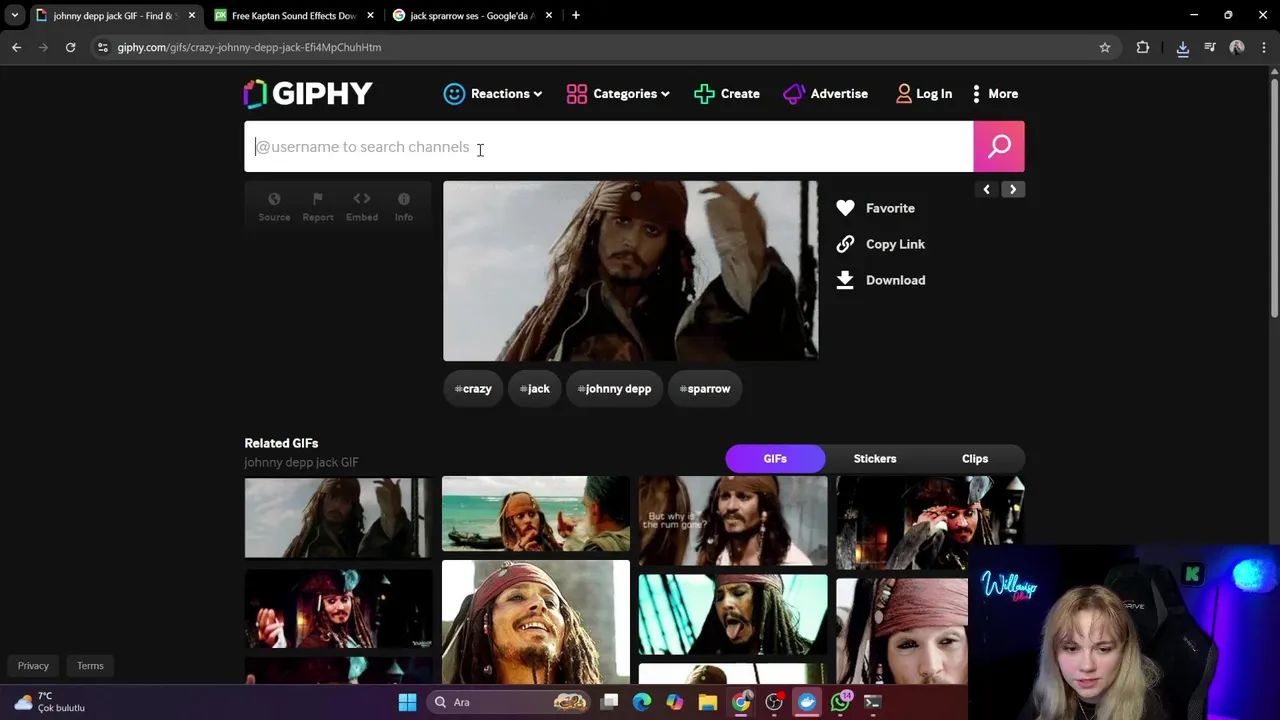View site information icon in address bar
The width and height of the screenshot is (1280, 720).
(x=102, y=47)
